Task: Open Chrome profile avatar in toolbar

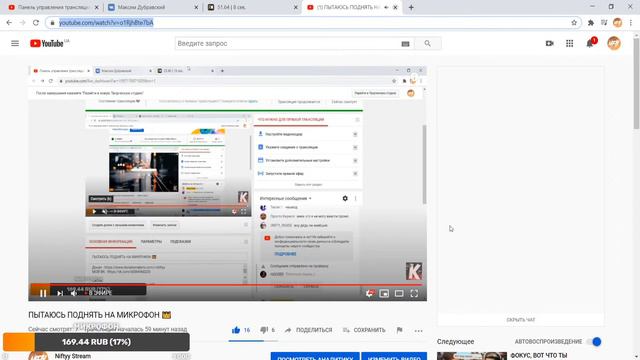Action: point(618,23)
